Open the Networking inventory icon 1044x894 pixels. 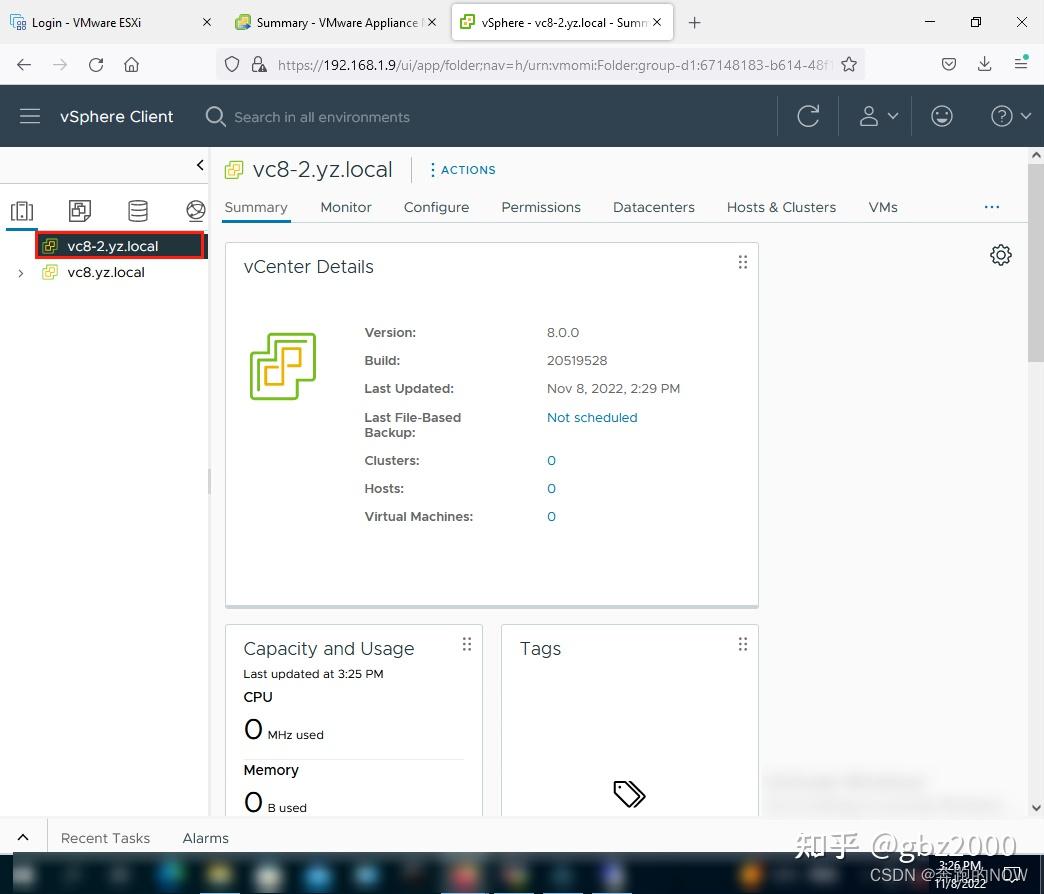196,211
